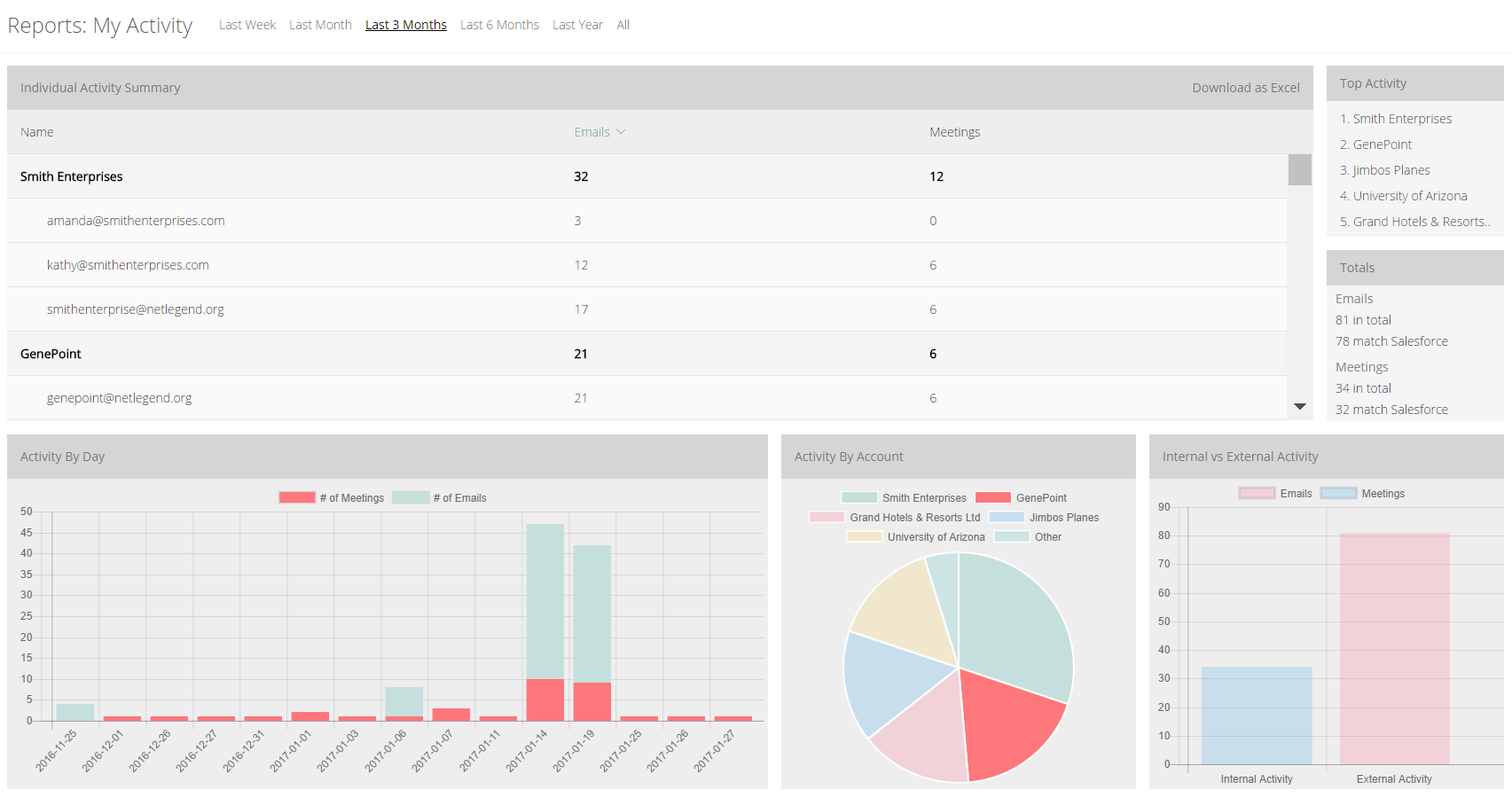Screen dimensions: 1512x805
Task: Open Smith Enterprises in Top Activity
Action: pyautogui.click(x=1402, y=119)
